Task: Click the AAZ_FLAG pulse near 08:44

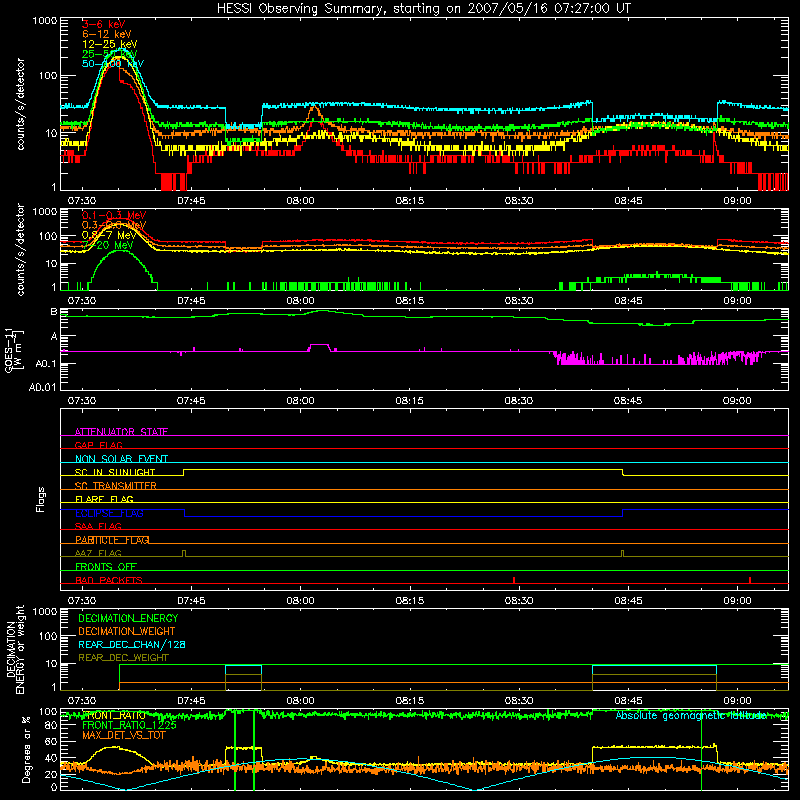Action: click(x=622, y=554)
